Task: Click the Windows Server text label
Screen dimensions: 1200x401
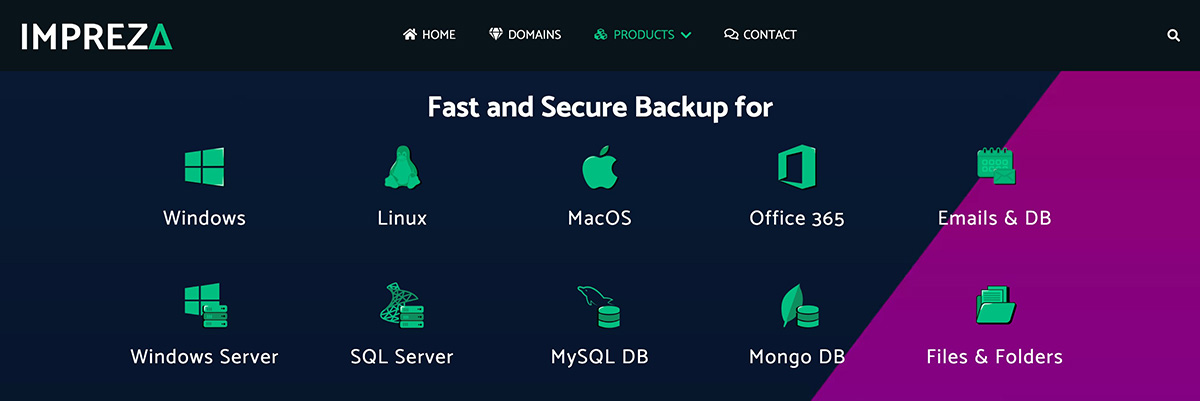Action: [204, 356]
